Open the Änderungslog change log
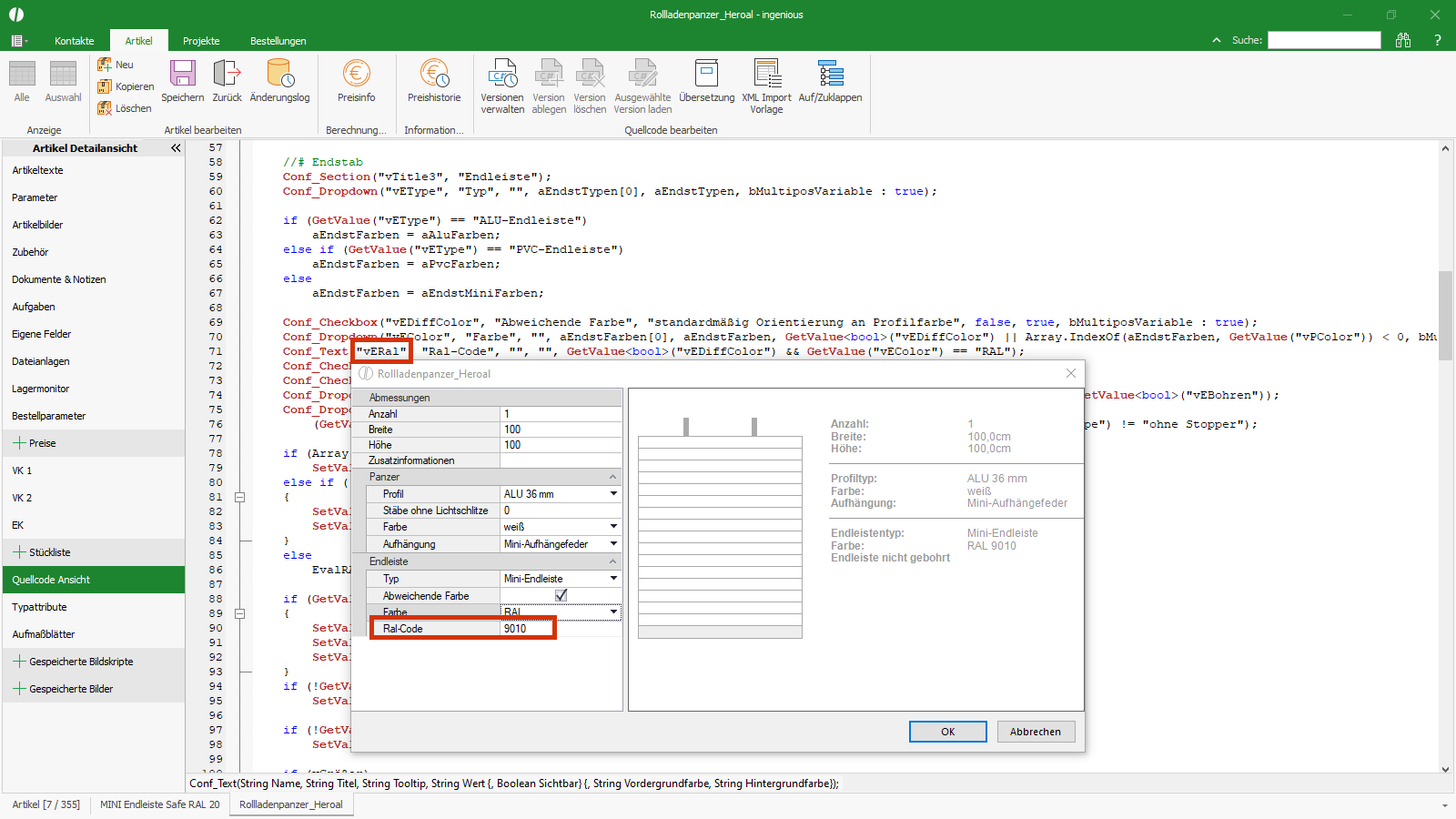Screen dimensions: 1456x819 [x=279, y=75]
